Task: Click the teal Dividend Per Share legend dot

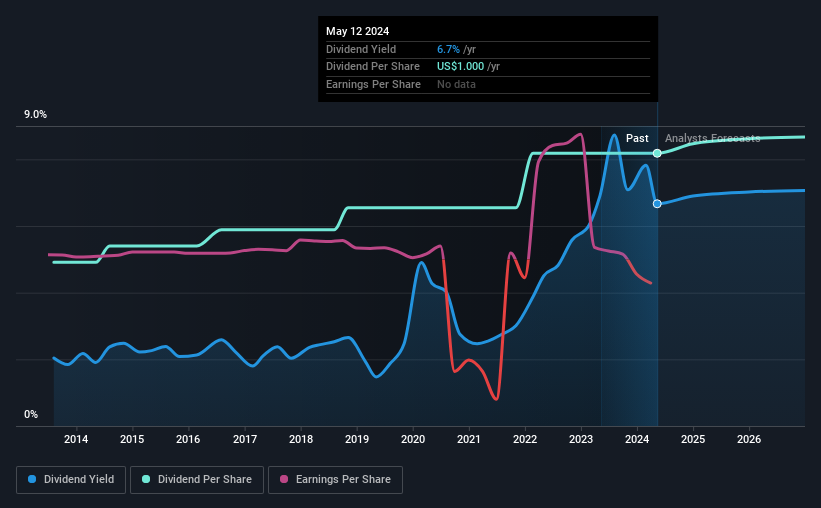Action: point(146,479)
